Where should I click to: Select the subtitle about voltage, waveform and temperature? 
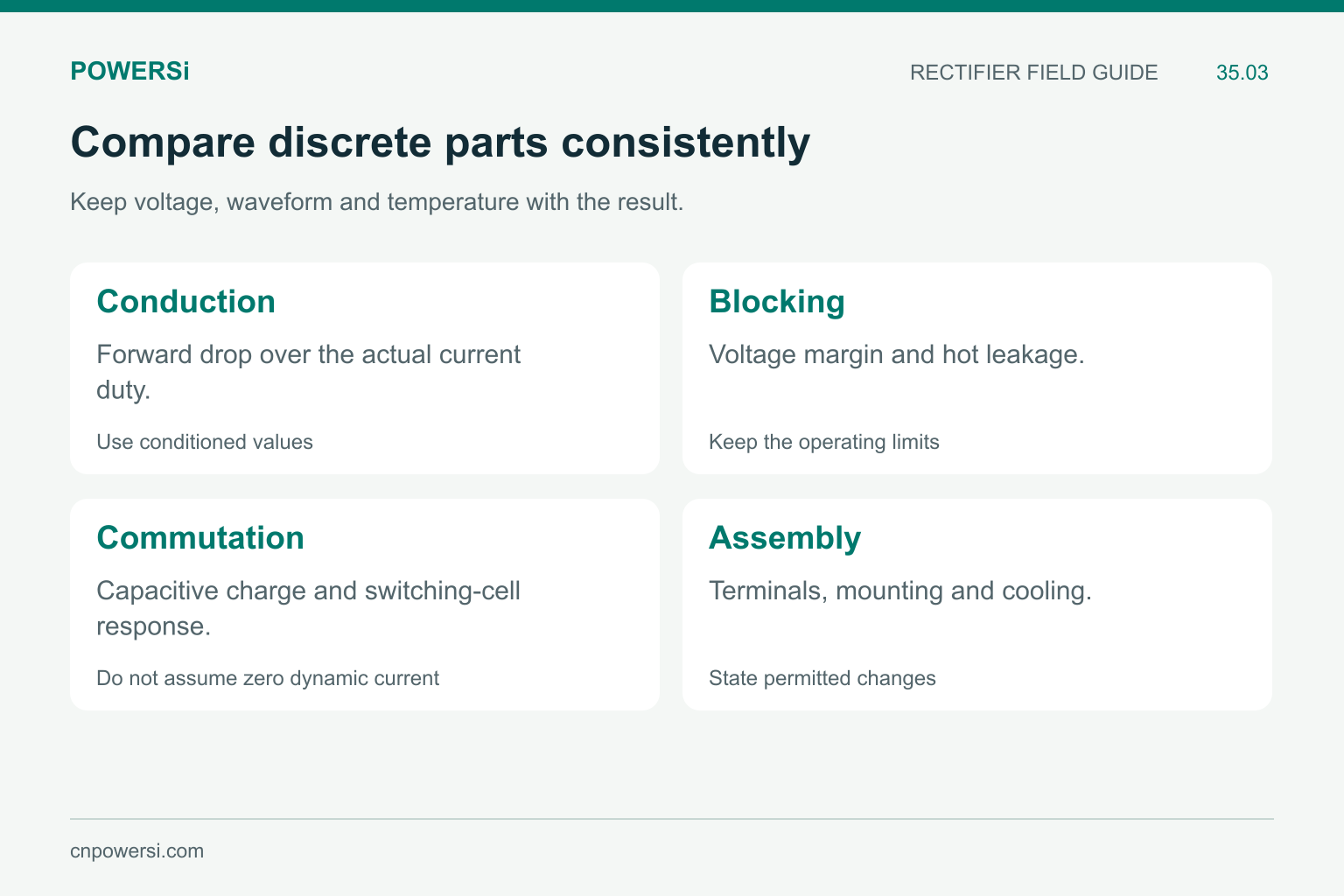click(376, 202)
